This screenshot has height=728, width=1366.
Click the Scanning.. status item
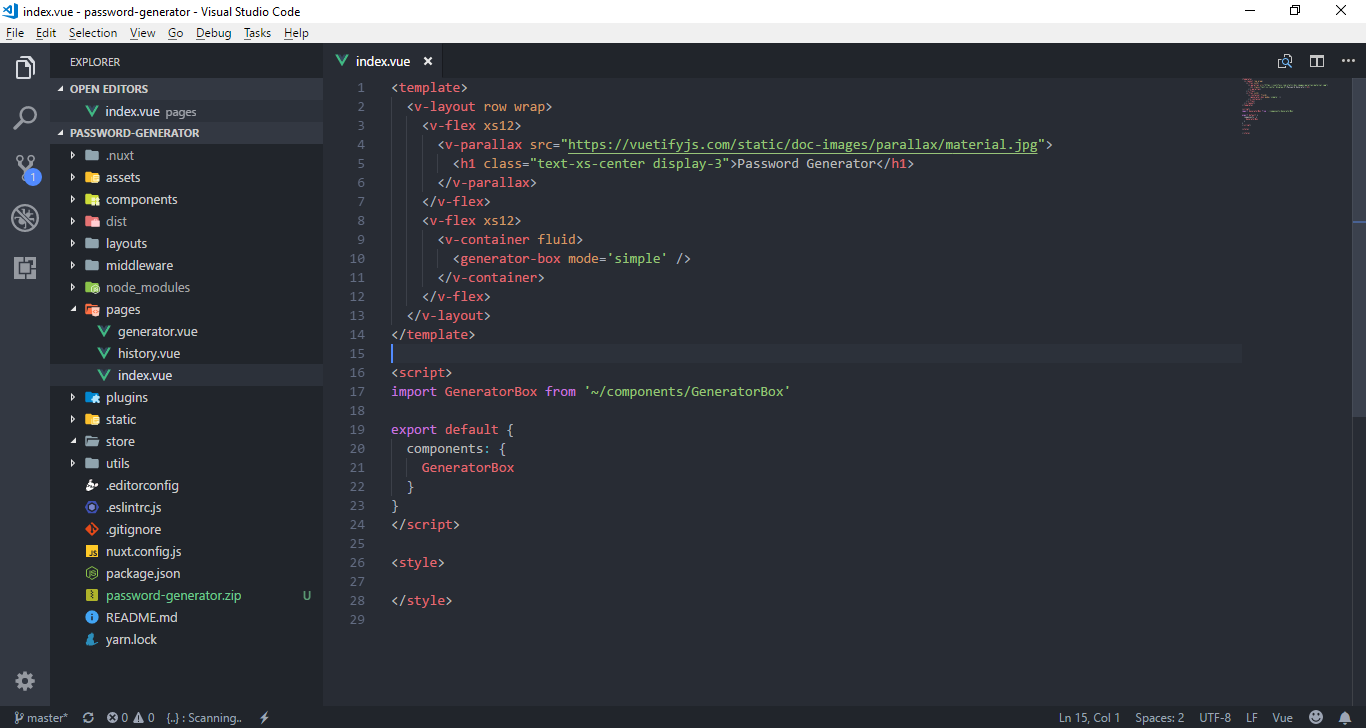pyautogui.click(x=204, y=717)
